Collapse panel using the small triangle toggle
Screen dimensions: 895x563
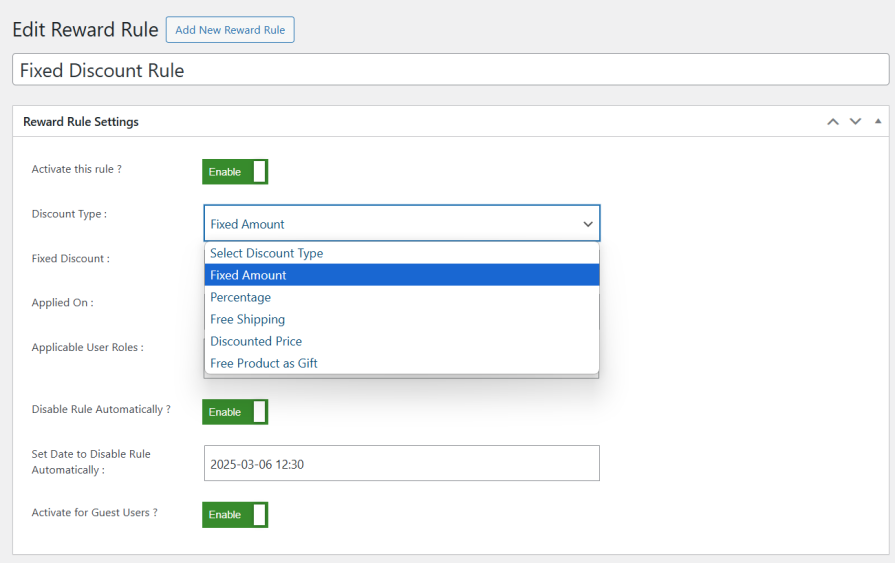pos(878,122)
